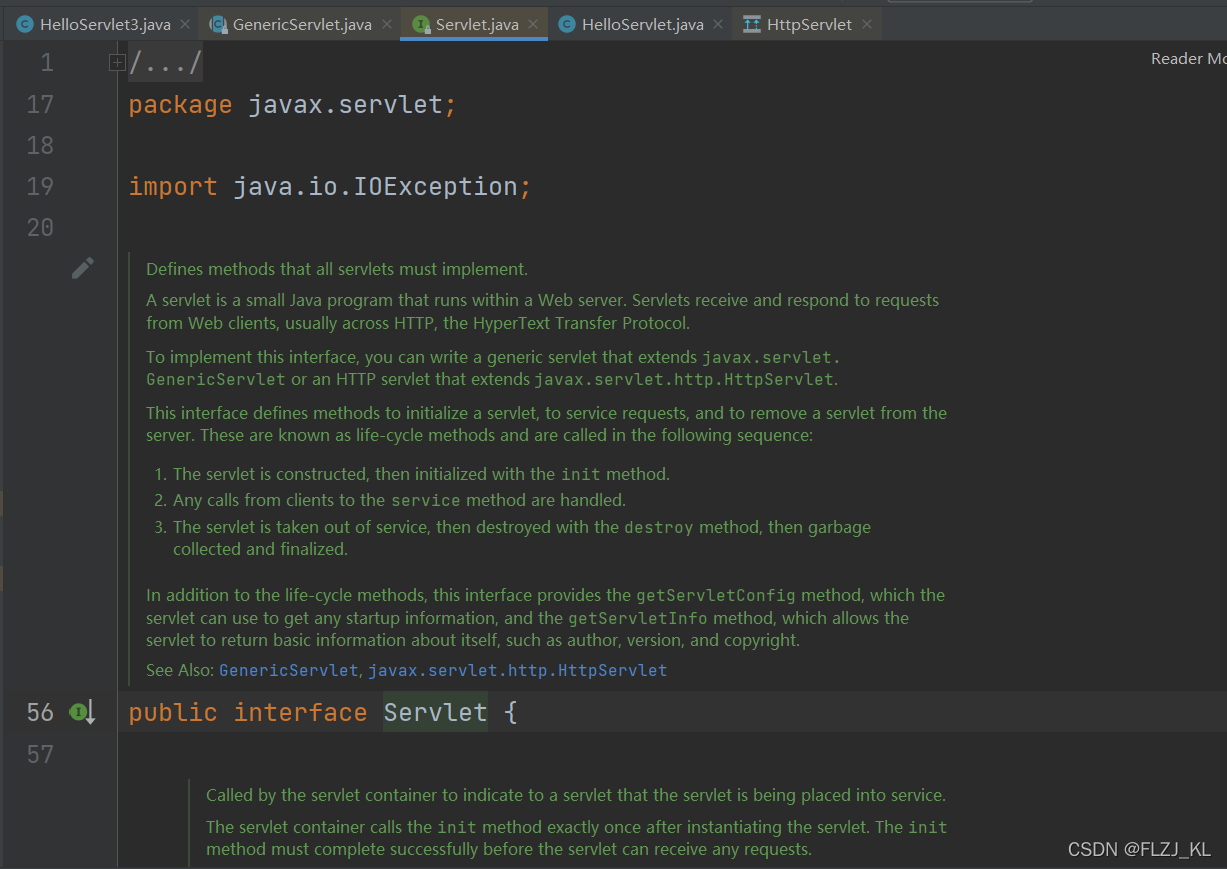Click the GenericServlet.java locked class icon
This screenshot has height=869, width=1227.
[217, 24]
